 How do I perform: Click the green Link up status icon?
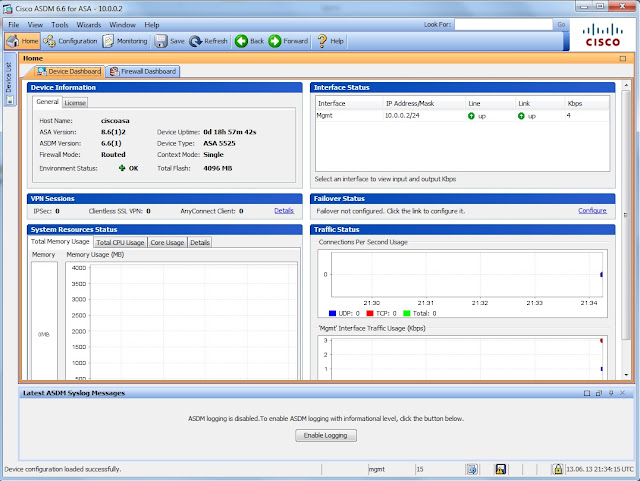point(521,116)
